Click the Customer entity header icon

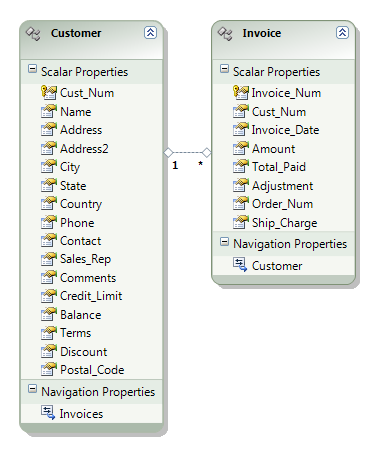point(33,34)
